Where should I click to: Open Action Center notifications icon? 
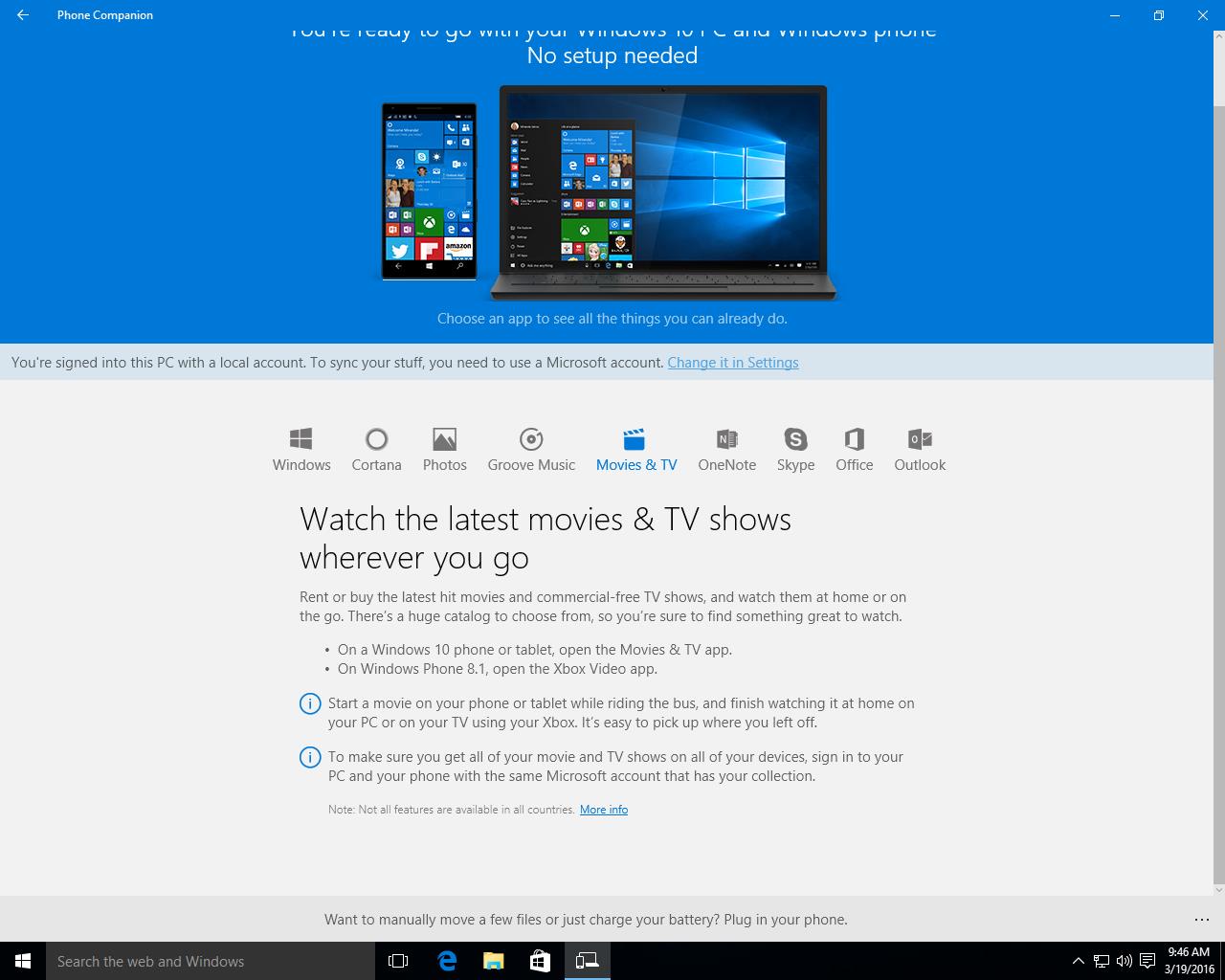click(x=1147, y=961)
